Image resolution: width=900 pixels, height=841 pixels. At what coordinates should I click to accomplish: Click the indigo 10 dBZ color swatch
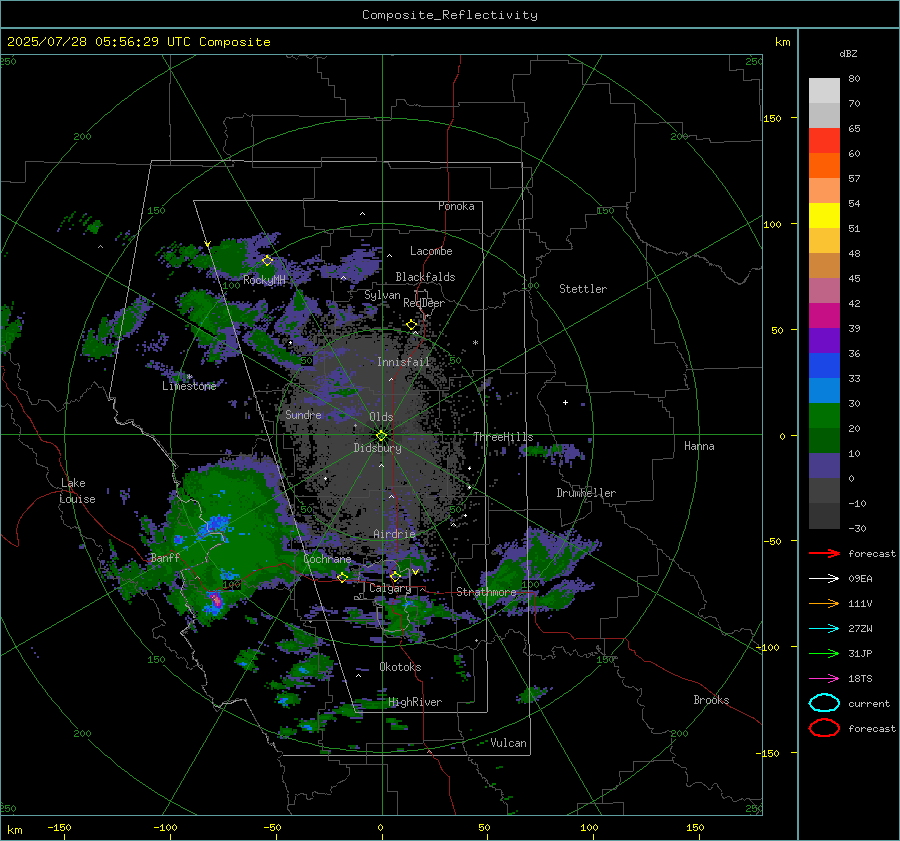[x=824, y=466]
